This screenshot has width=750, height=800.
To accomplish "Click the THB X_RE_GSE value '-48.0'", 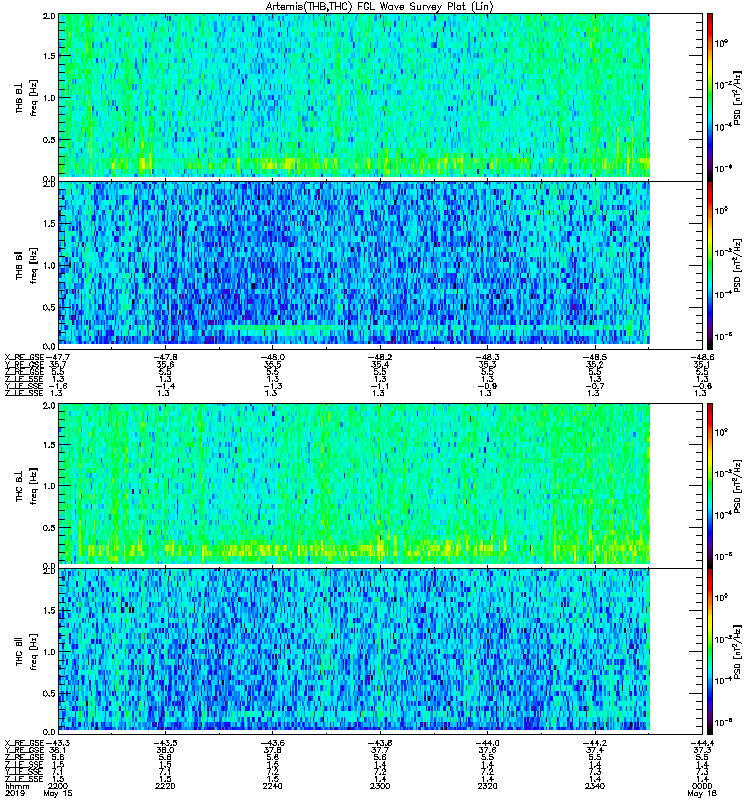I will tap(272, 357).
